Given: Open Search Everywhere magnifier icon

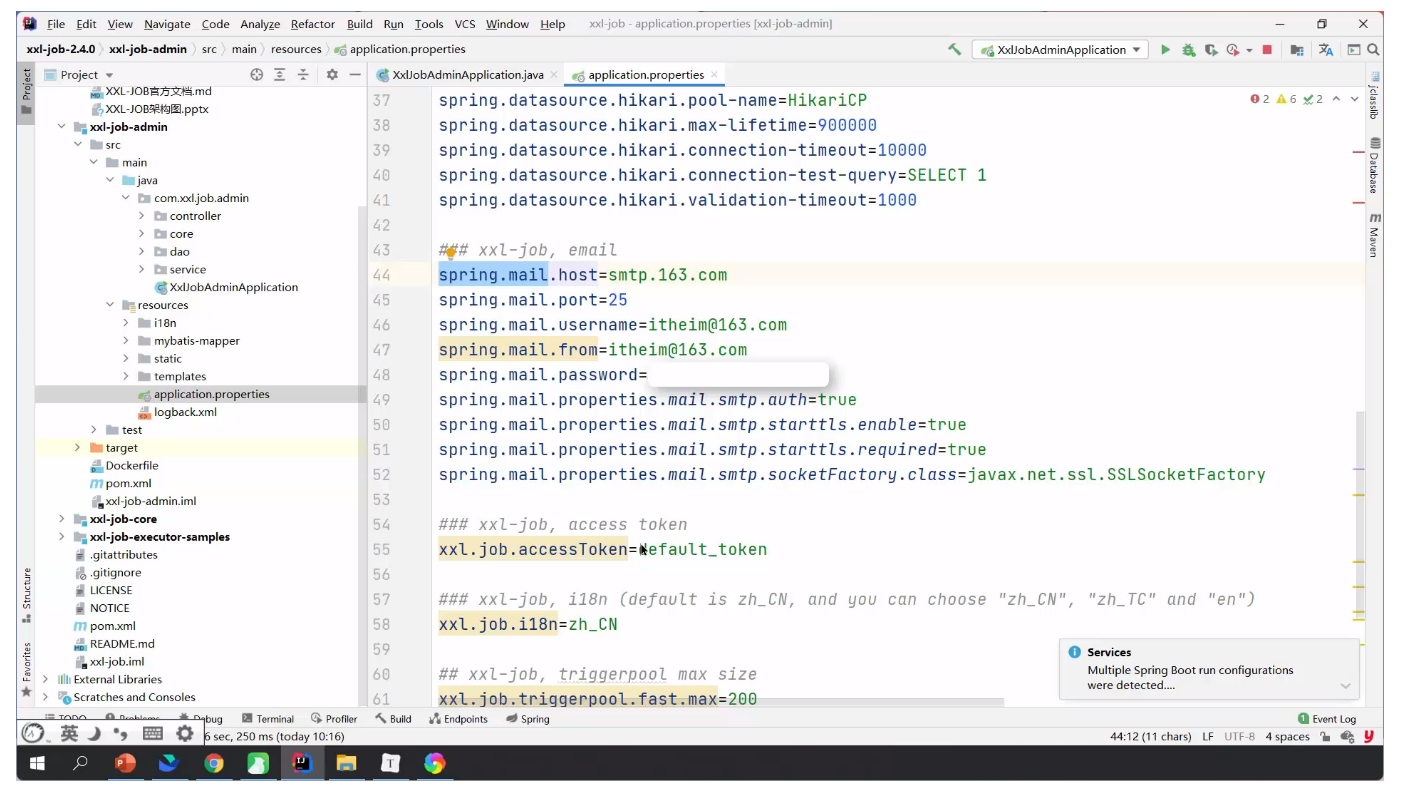Looking at the screenshot, I should click(x=1374, y=49).
